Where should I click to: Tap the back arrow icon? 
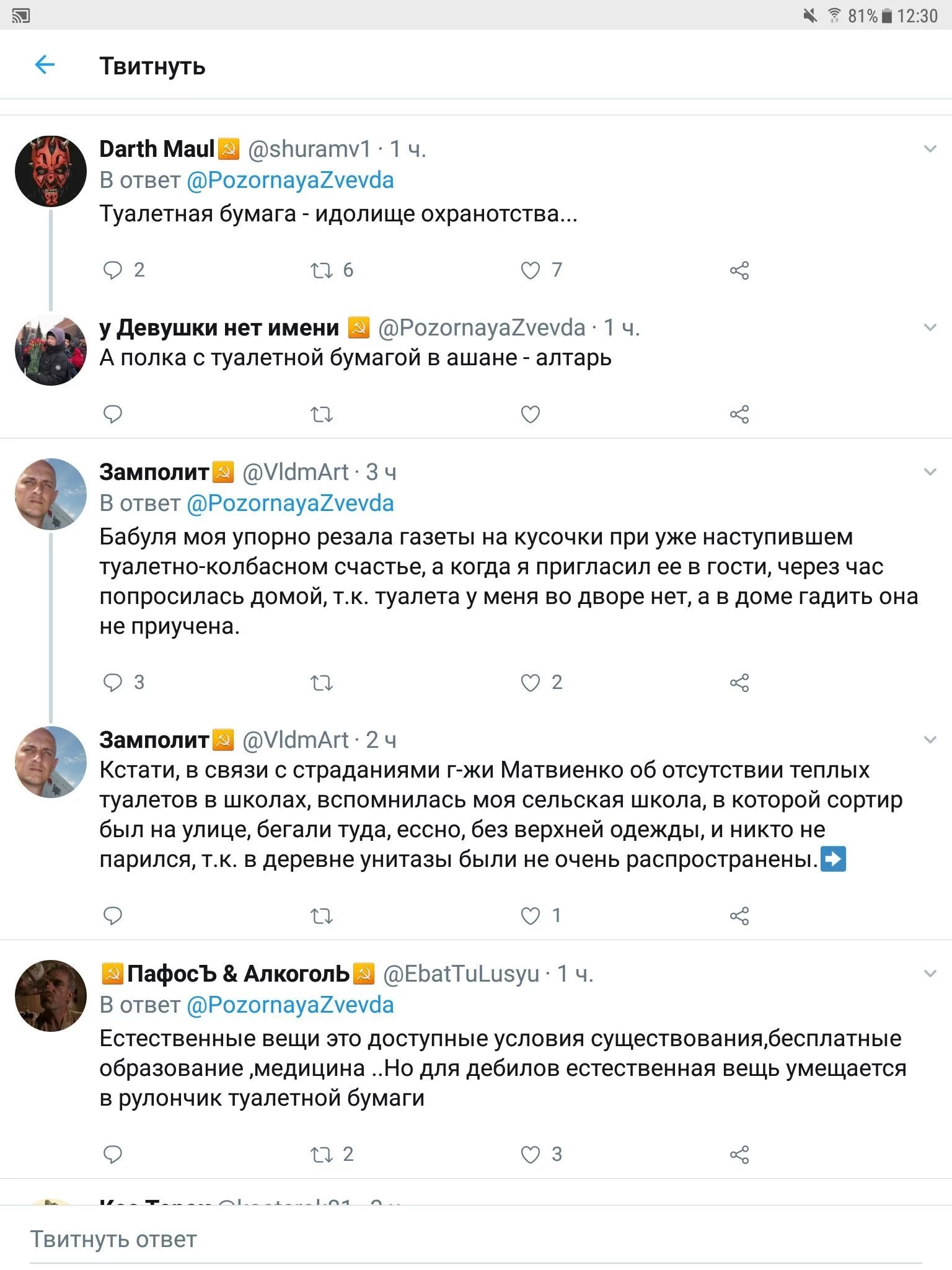(45, 64)
